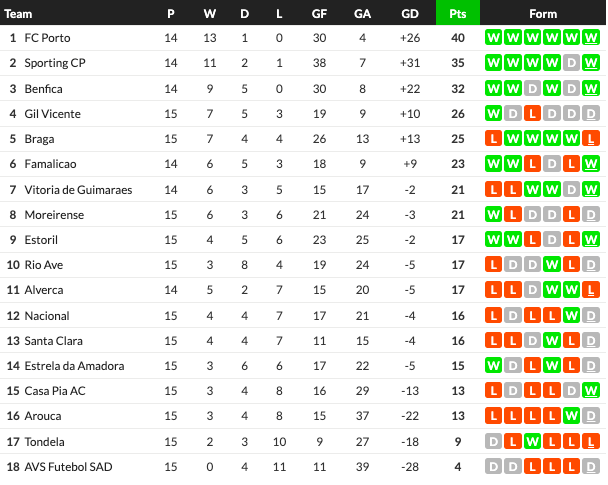Click Estrela da Amadora's green W form badge
The width and height of the screenshot is (608, 485).
[493, 367]
